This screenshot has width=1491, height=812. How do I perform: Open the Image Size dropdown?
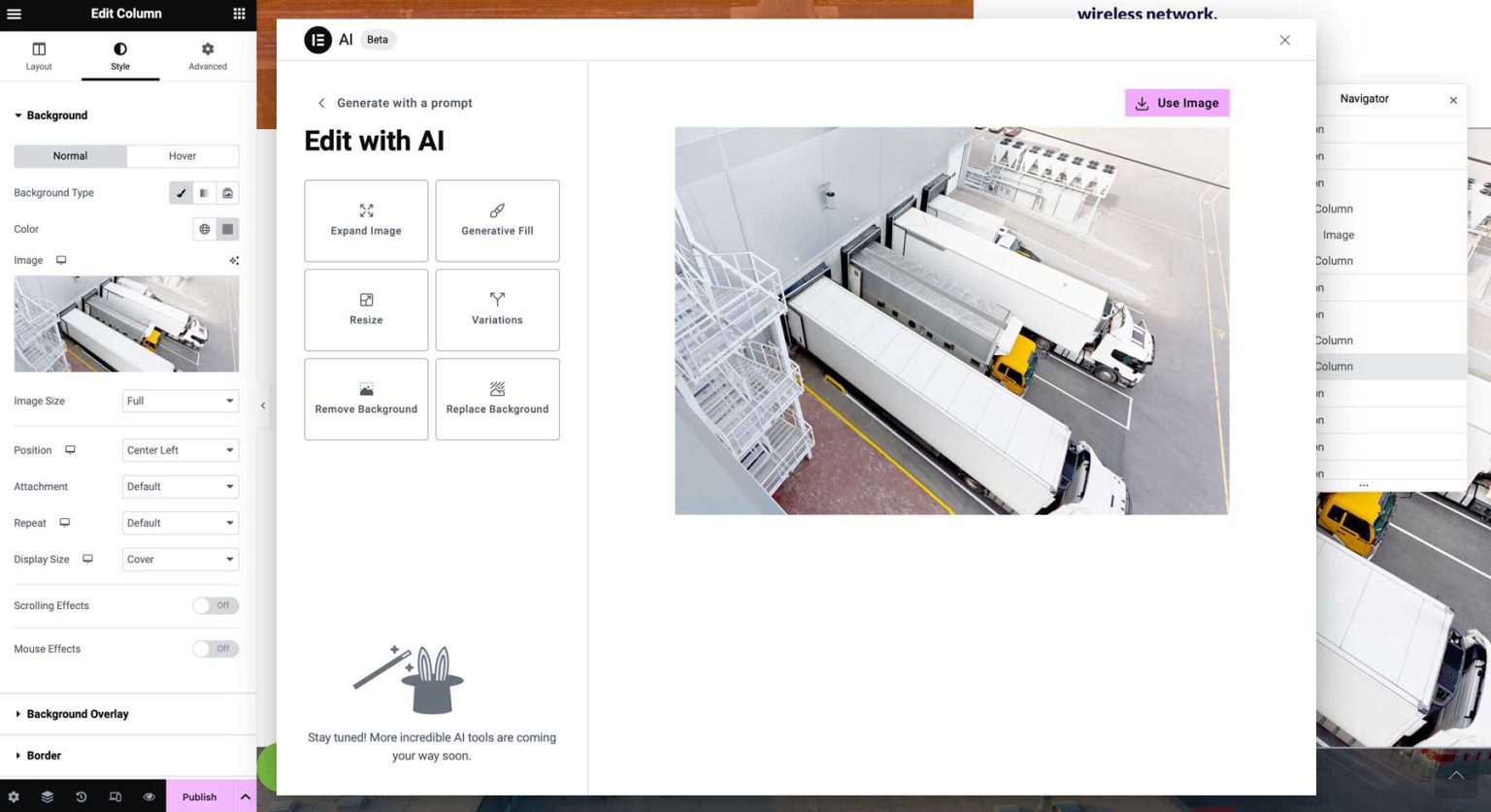[180, 401]
